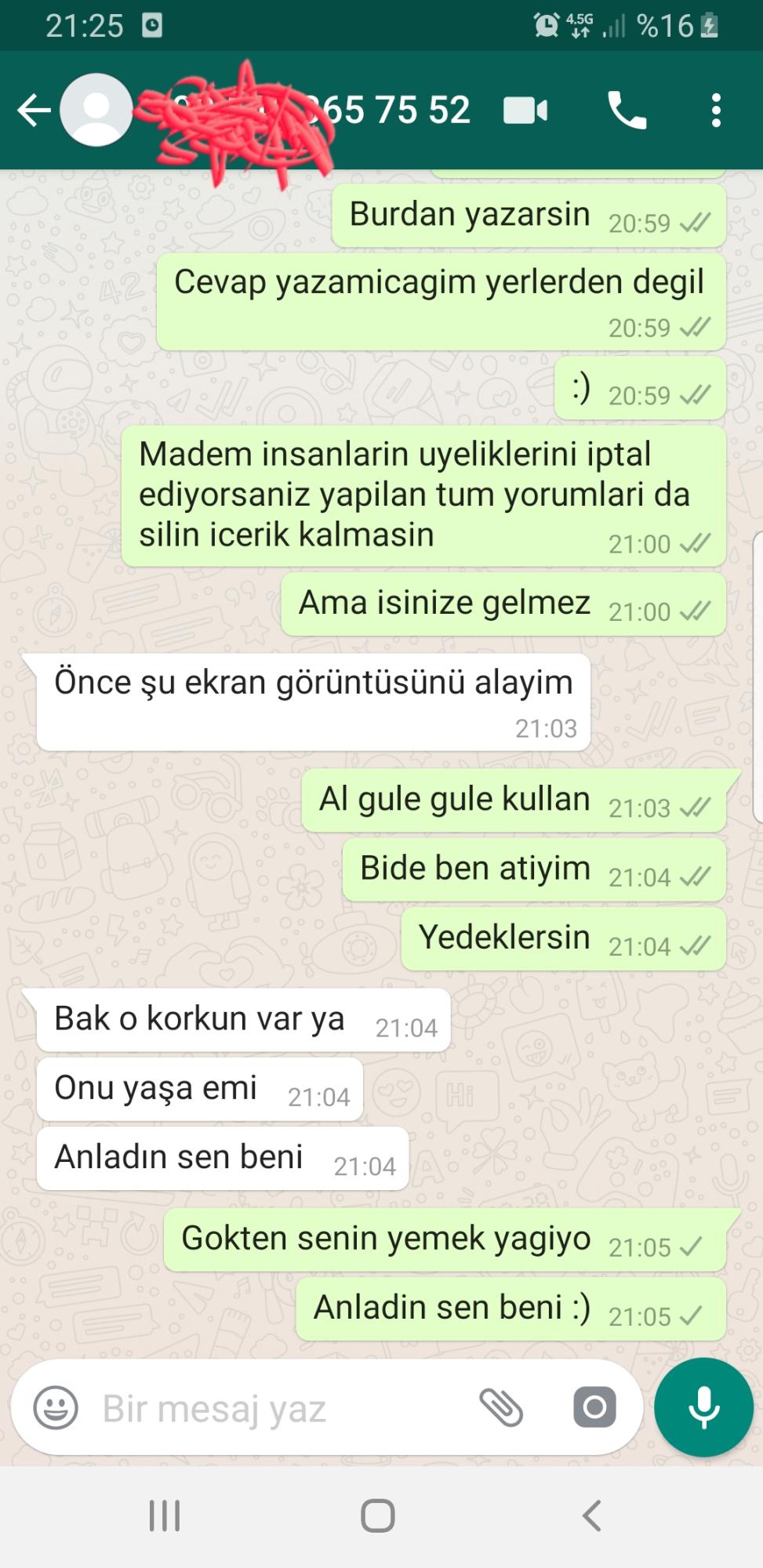
Task: Select the 'Gokten senin yemek yagiyo' message
Action: [445, 1240]
